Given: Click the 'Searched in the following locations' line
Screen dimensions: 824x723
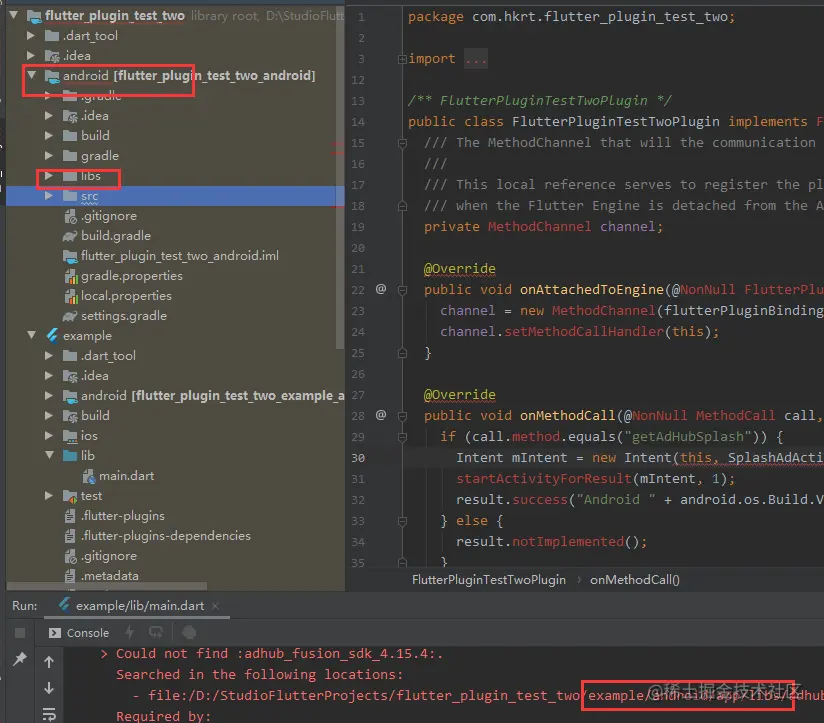Looking at the screenshot, I should tap(259, 674).
